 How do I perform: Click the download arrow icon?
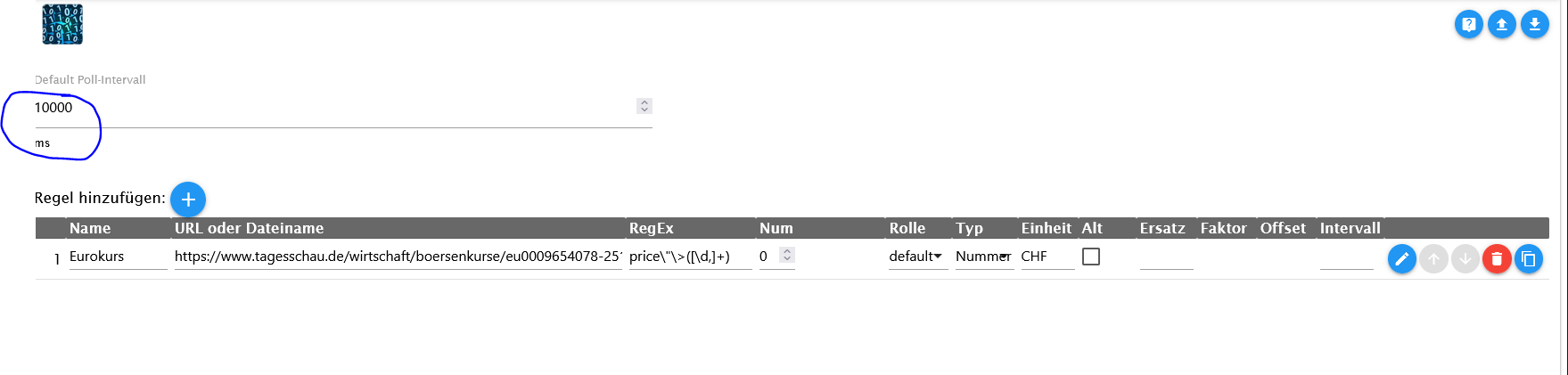[1535, 25]
